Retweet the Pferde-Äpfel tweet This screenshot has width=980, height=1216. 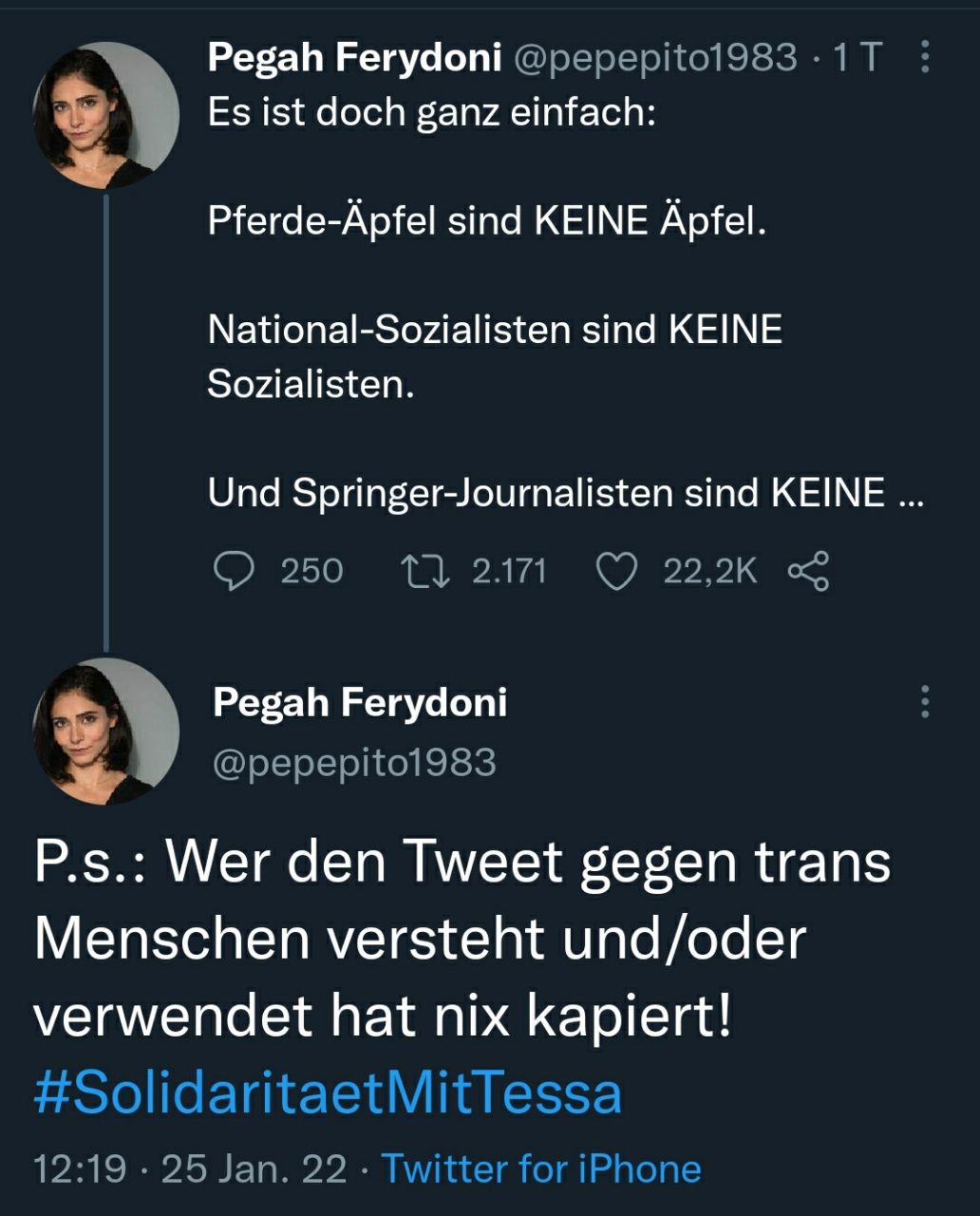[x=424, y=572]
